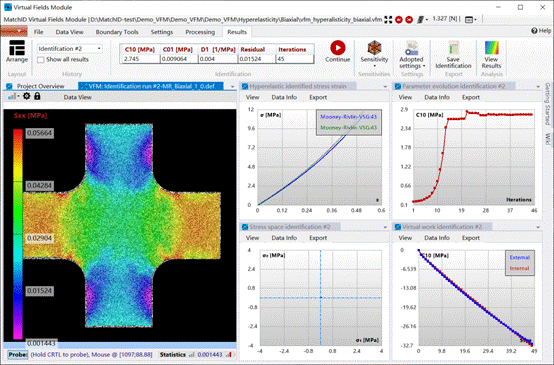Open the Boundary Tools ribbon tab
This screenshot has height=365, width=554.
(x=117, y=32)
